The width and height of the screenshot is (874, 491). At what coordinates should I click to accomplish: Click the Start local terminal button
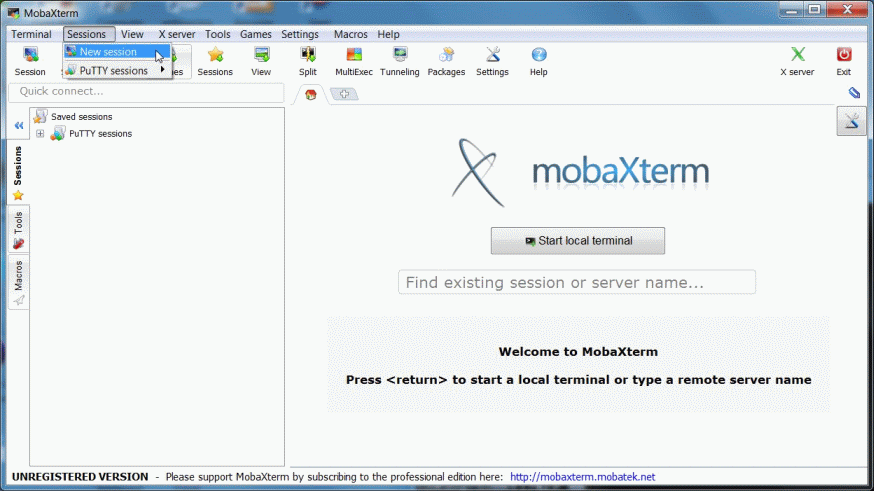point(577,241)
